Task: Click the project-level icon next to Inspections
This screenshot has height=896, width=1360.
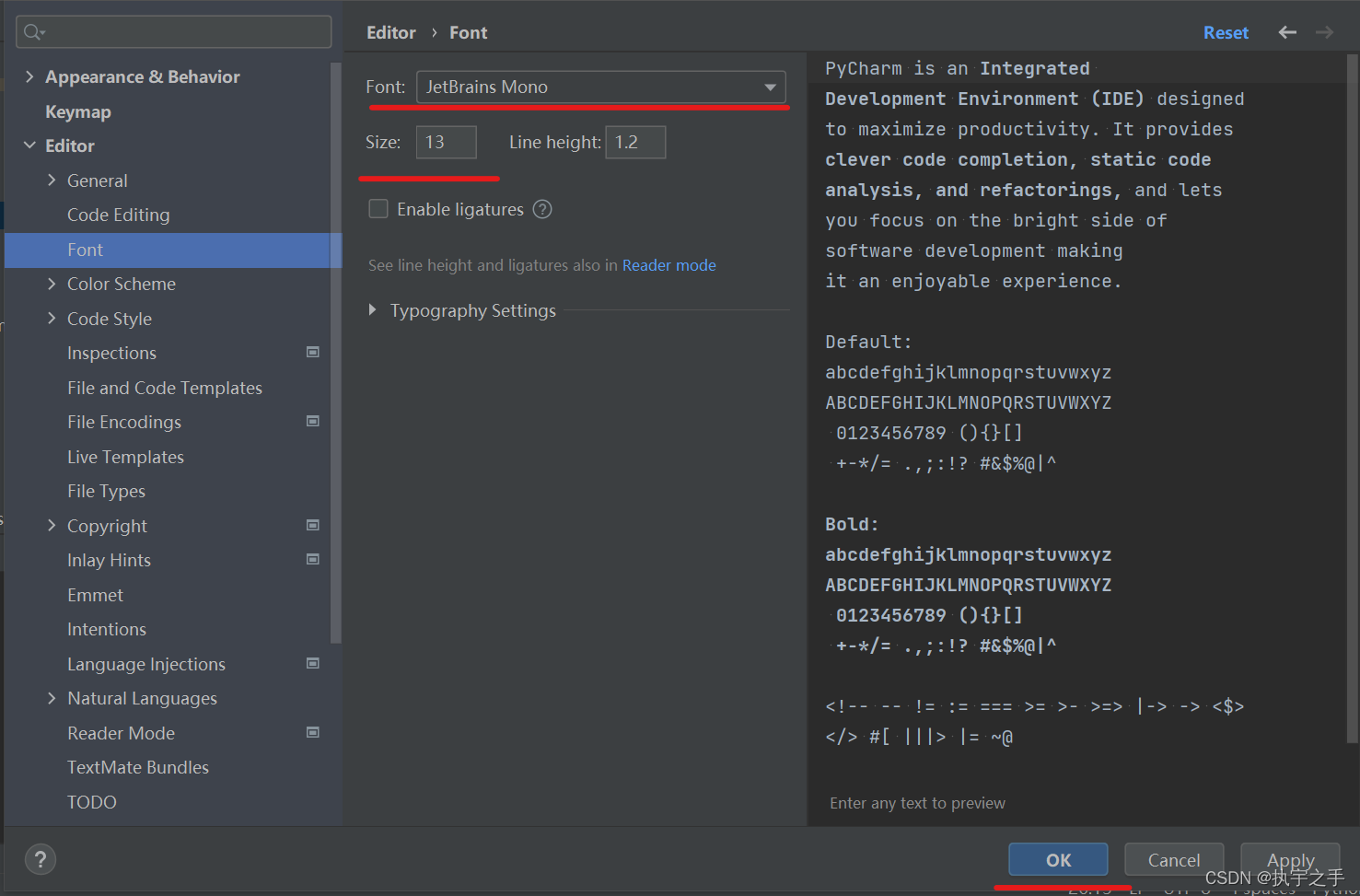Action: [x=313, y=352]
